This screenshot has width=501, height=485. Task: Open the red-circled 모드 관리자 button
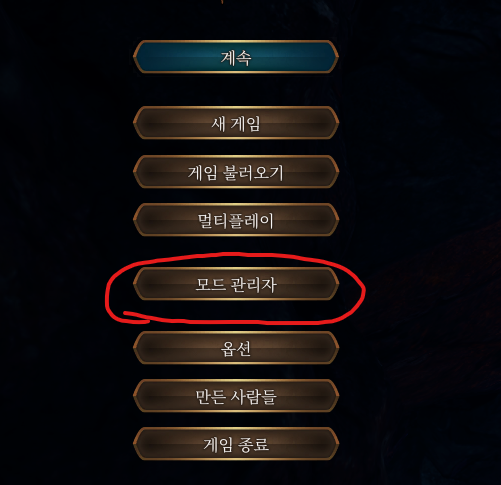click(x=236, y=284)
